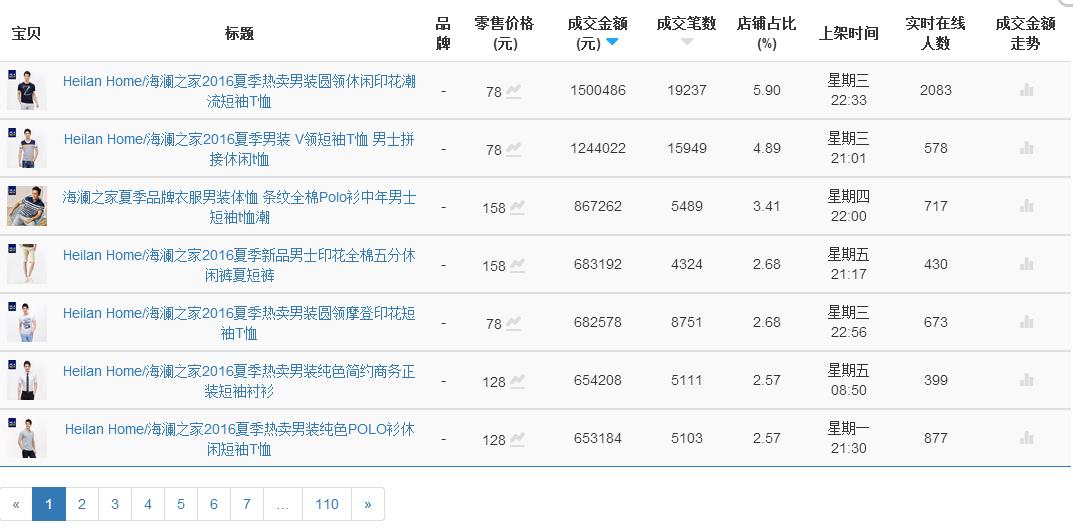The image size is (1073, 528).
Task: Select online users cell 2083
Action: click(935, 90)
